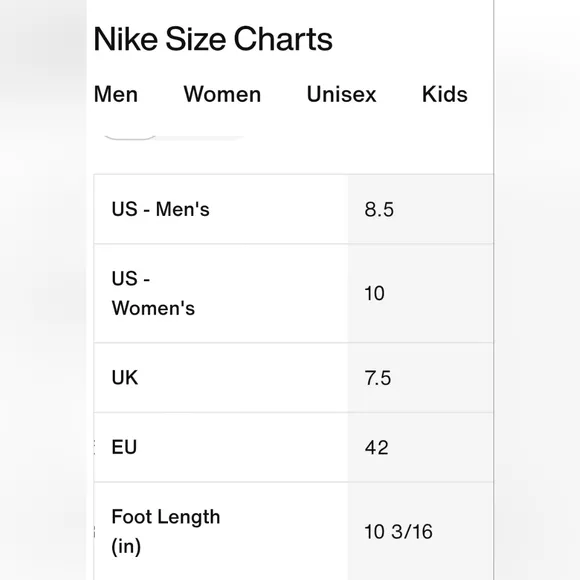Toggle the partially hidden unit switch pill
This screenshot has width=580, height=580.
pos(129,136)
